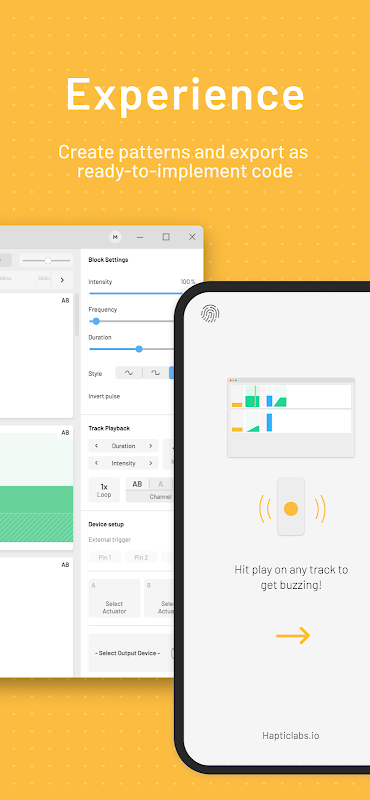The width and height of the screenshot is (370, 800).
Task: Choose the A channel option
Action: (x=160, y=484)
